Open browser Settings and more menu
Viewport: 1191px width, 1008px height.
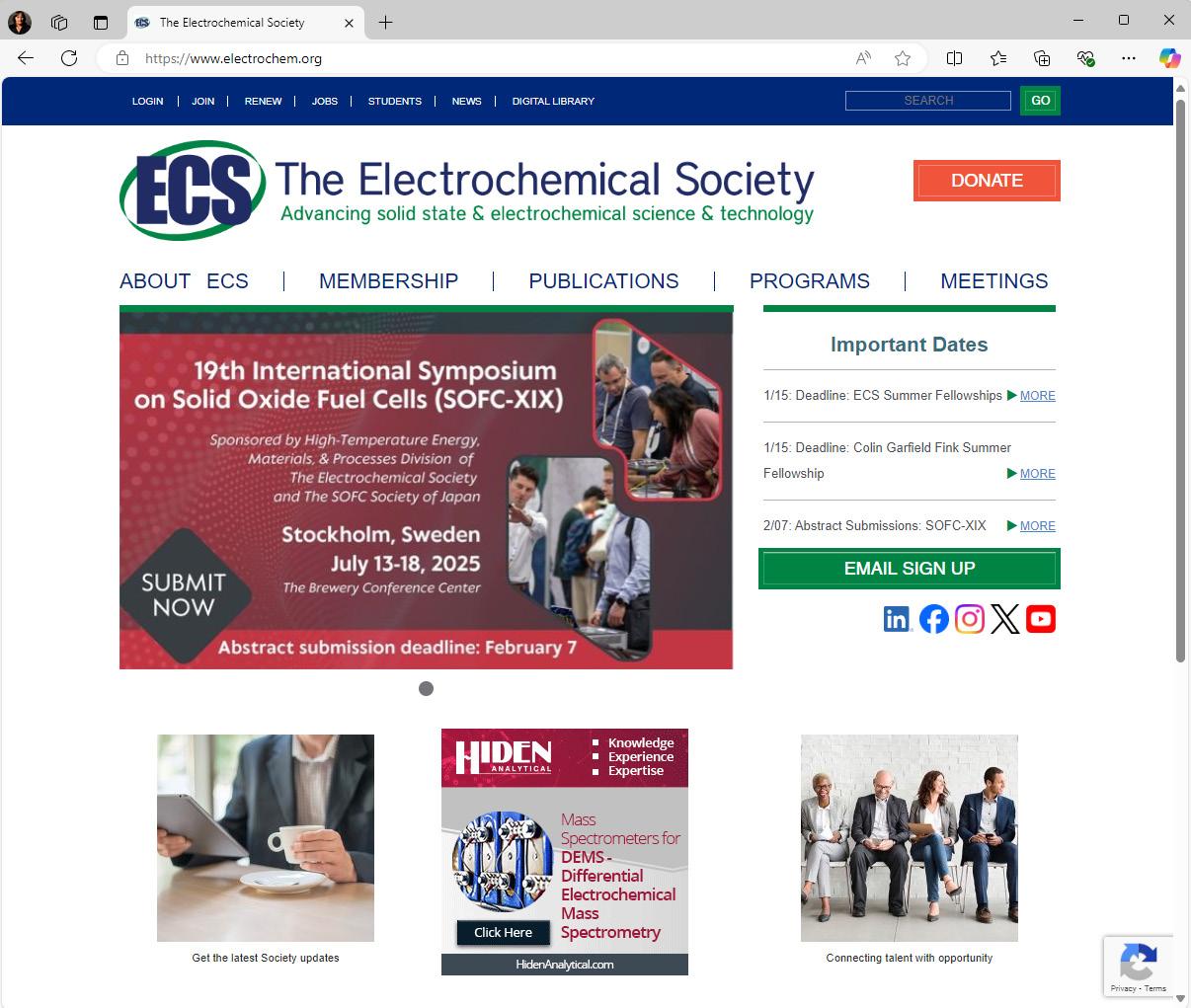tap(1129, 58)
